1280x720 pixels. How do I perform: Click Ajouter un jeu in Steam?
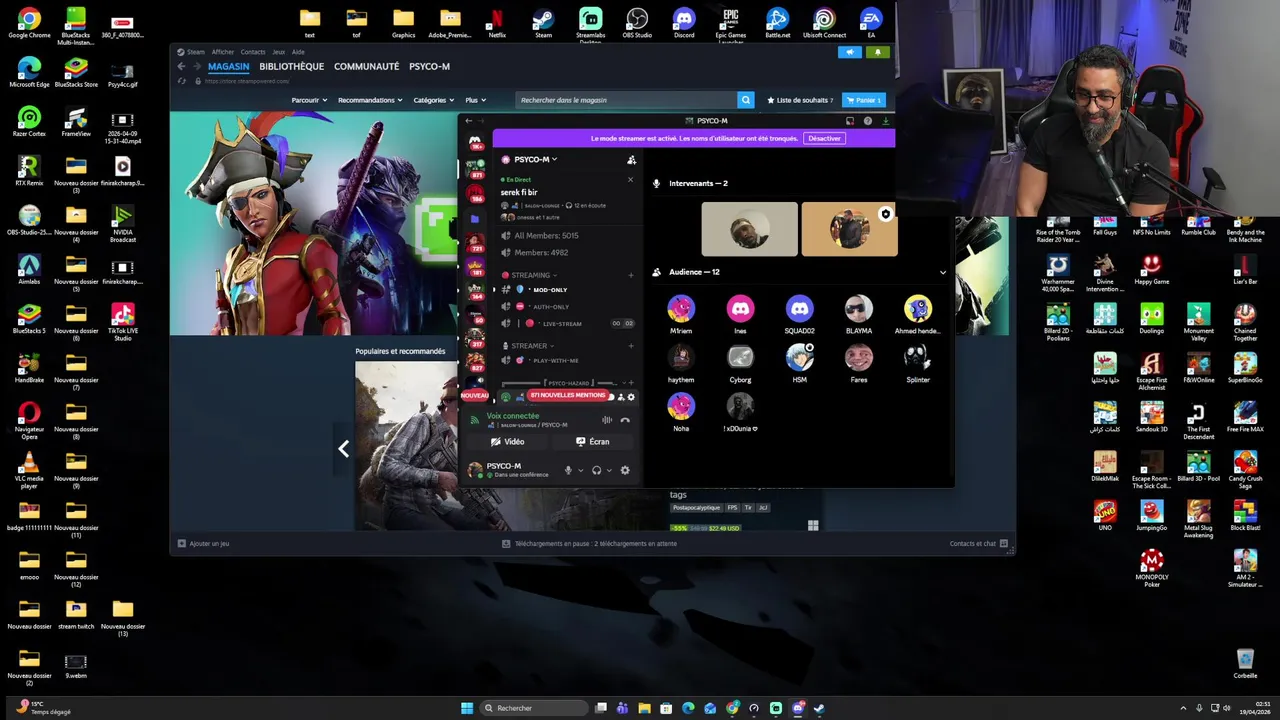pyautogui.click(x=204, y=543)
